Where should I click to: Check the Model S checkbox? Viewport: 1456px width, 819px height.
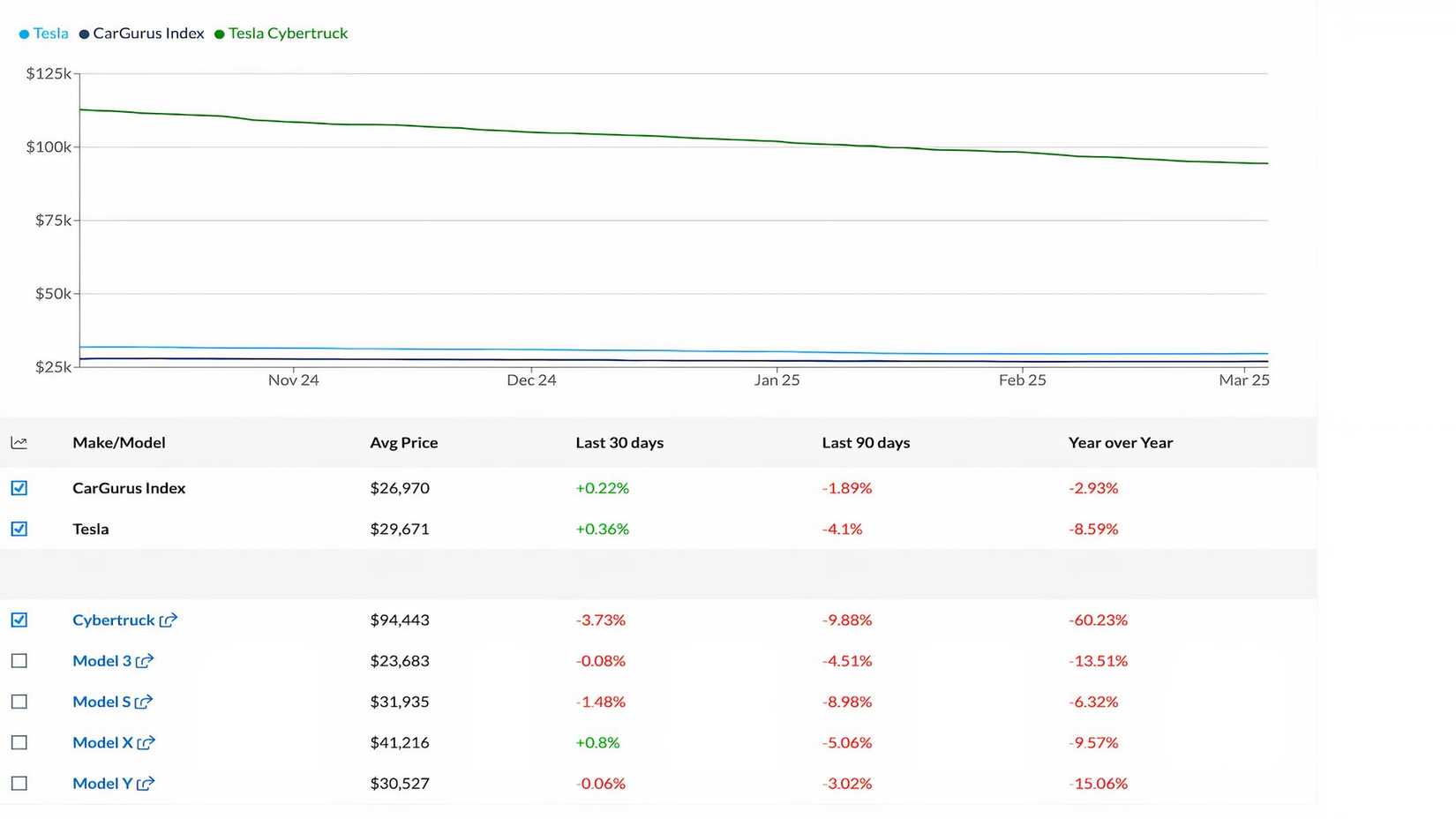tap(19, 703)
